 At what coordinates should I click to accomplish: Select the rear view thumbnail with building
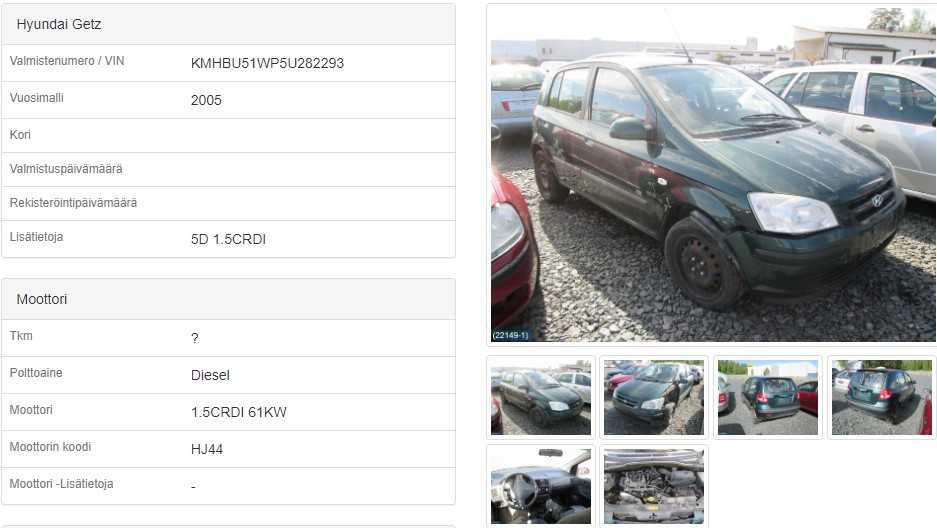point(767,397)
